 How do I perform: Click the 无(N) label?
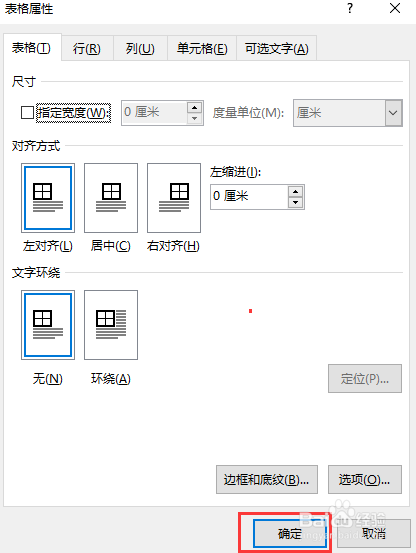point(48,379)
